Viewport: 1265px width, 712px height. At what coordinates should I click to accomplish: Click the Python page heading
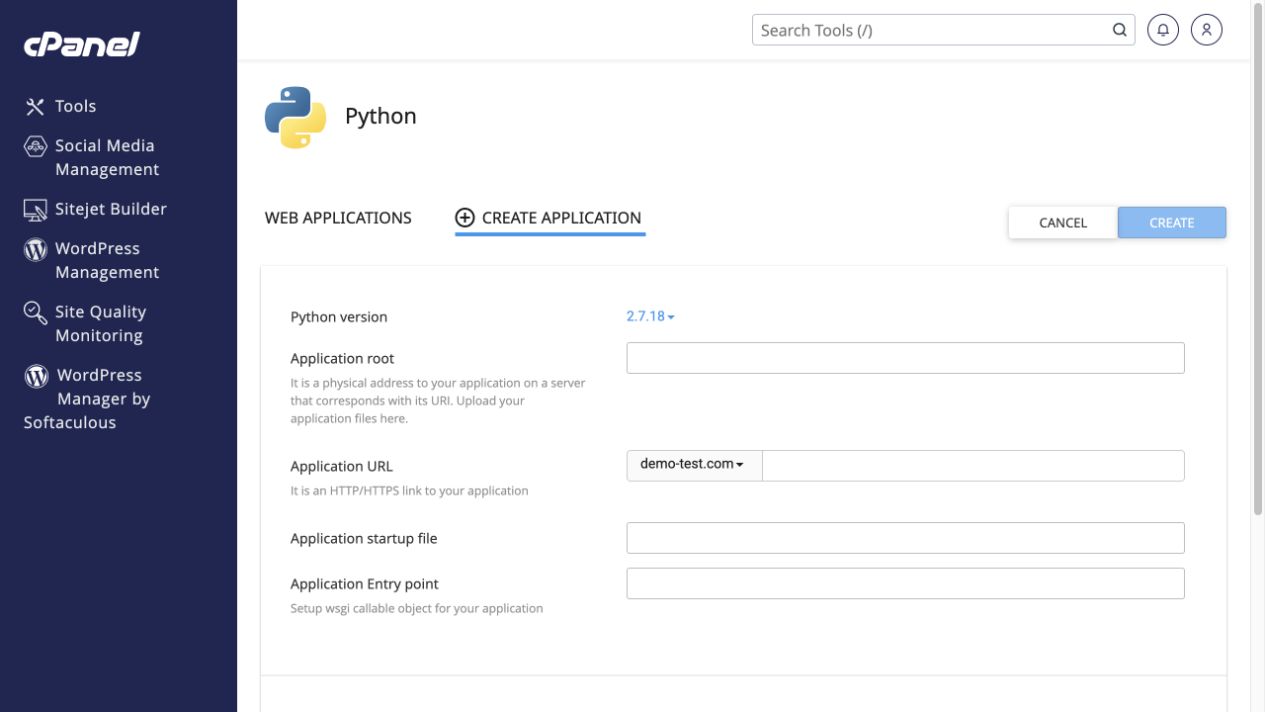click(381, 116)
